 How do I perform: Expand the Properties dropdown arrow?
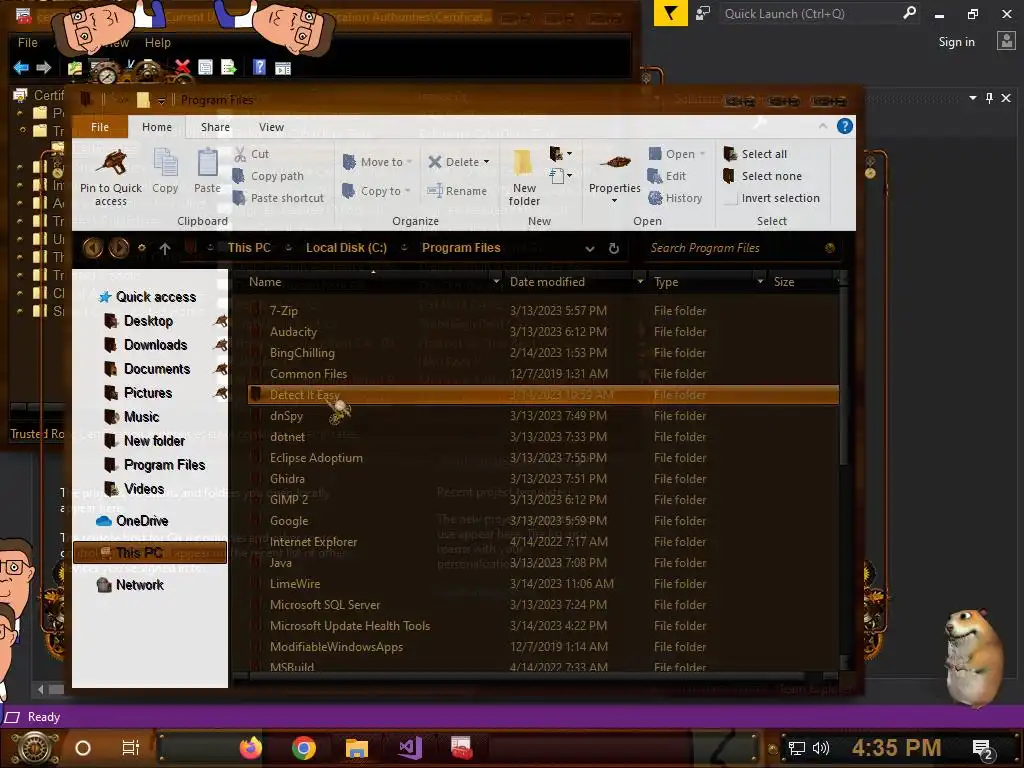click(615, 200)
